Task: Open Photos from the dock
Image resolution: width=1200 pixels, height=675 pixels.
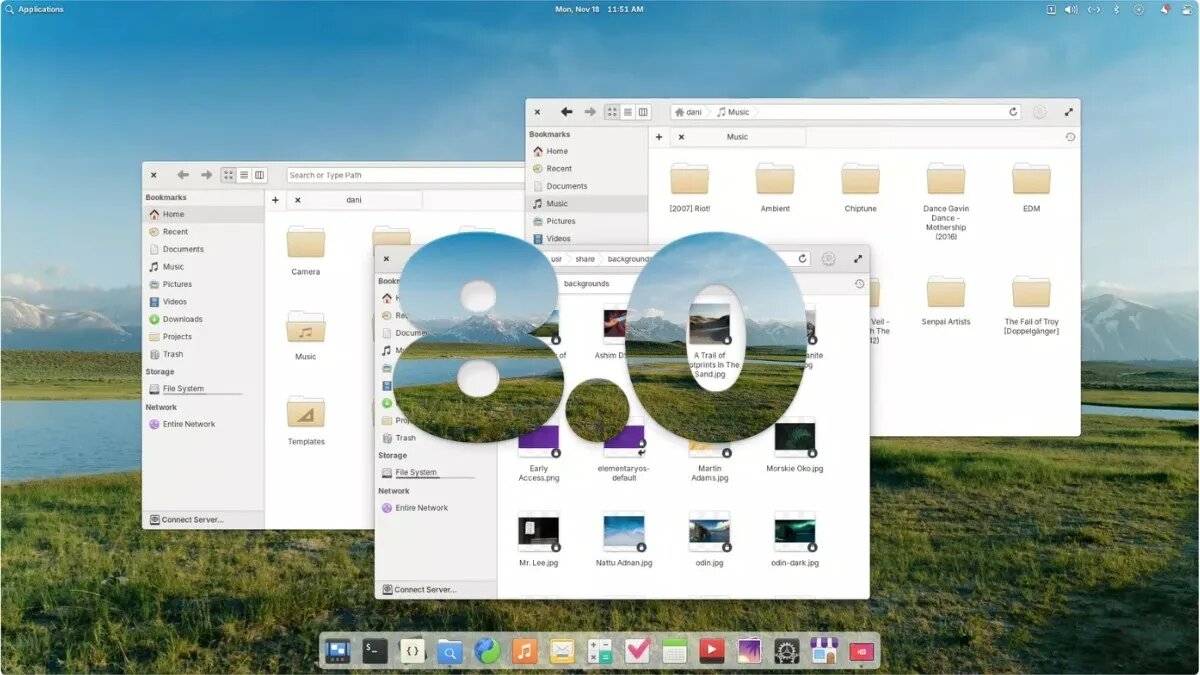Action: coord(749,651)
